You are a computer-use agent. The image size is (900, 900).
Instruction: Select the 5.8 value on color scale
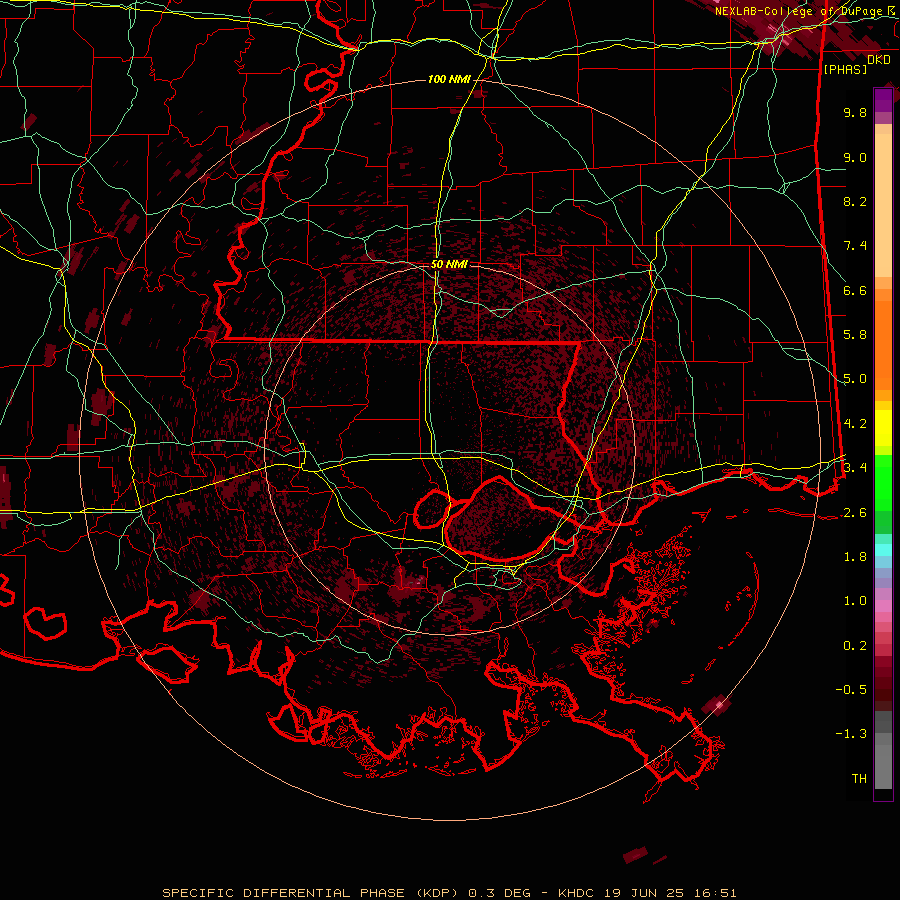pos(855,335)
